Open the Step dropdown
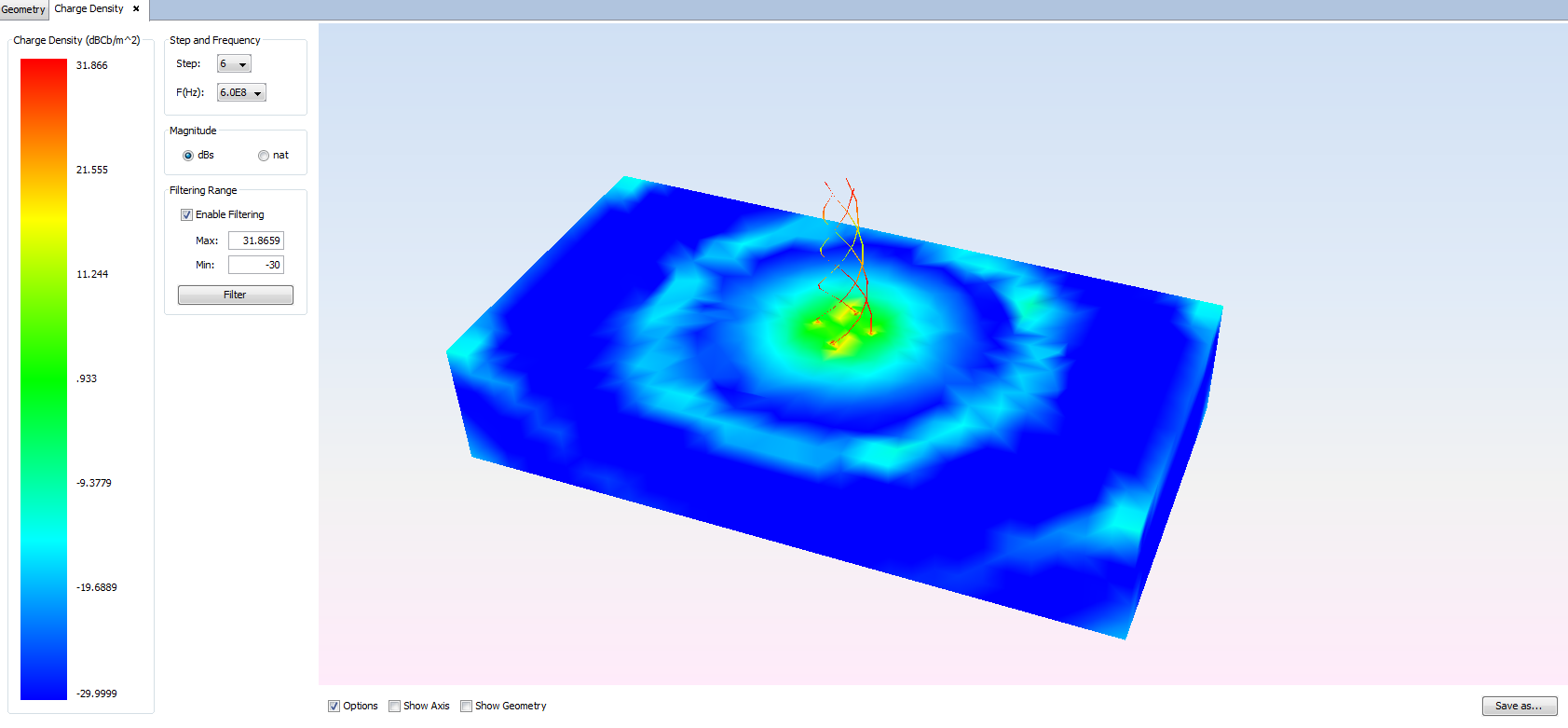The width and height of the screenshot is (1568, 728). click(x=234, y=64)
